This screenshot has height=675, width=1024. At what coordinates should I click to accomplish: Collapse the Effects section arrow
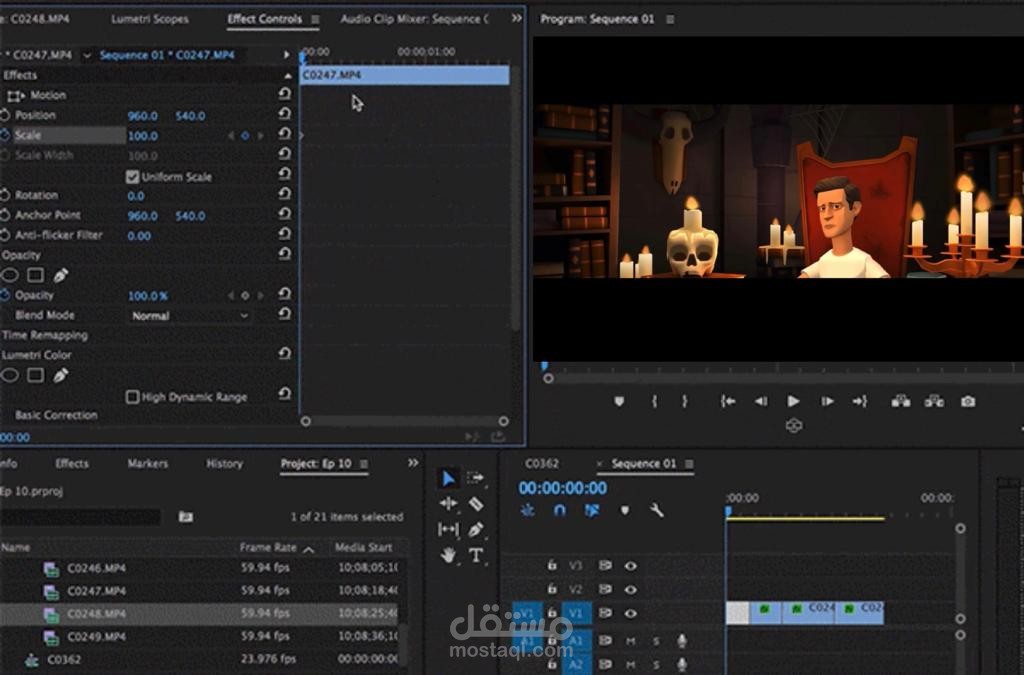pos(287,76)
